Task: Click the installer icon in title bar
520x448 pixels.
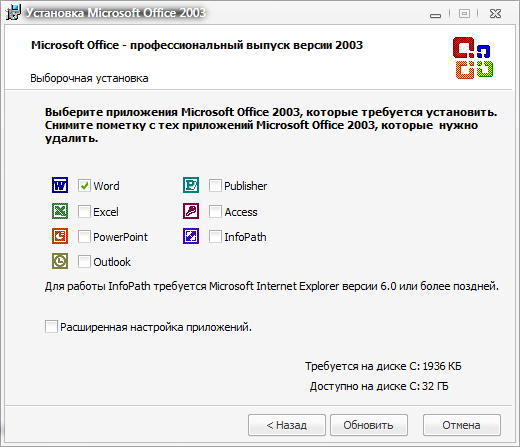Action: (13, 12)
